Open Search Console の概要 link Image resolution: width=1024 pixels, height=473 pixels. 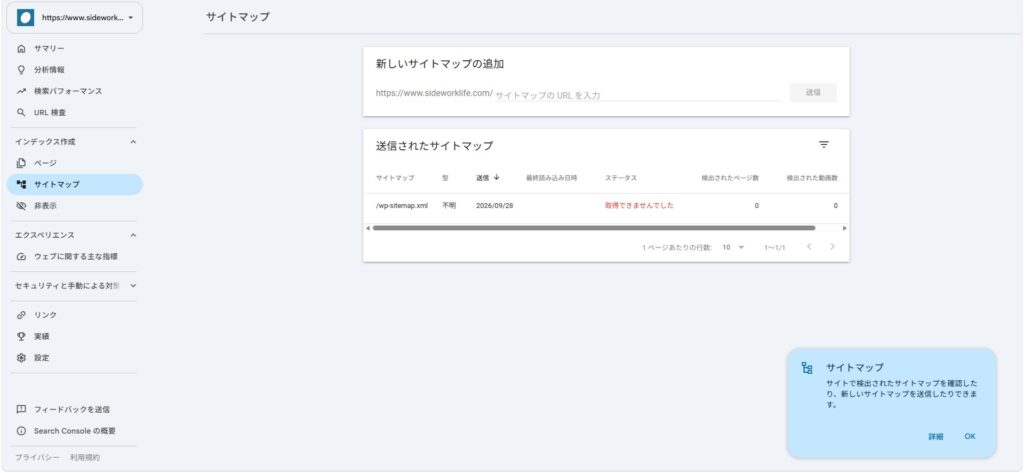[75, 431]
